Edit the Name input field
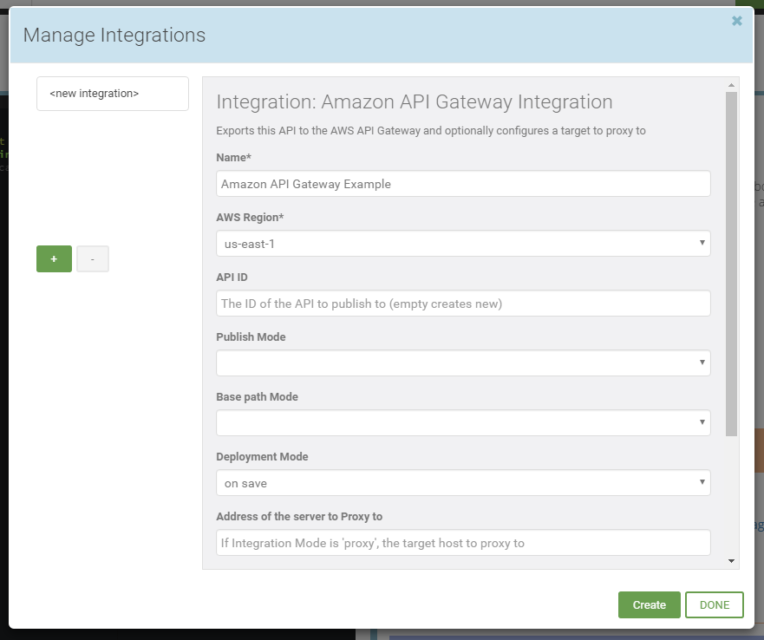Viewport: 764px width, 640px height. 463,184
